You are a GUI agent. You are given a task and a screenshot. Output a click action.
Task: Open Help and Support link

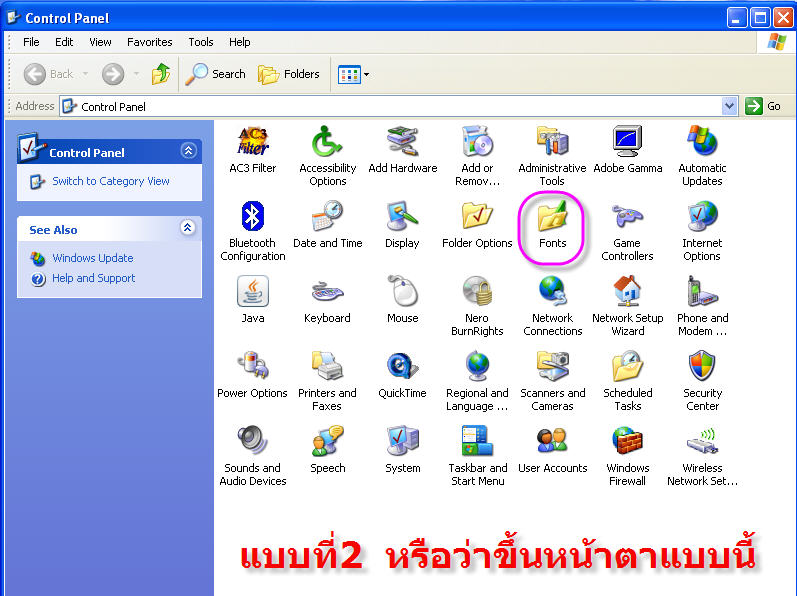point(94,278)
